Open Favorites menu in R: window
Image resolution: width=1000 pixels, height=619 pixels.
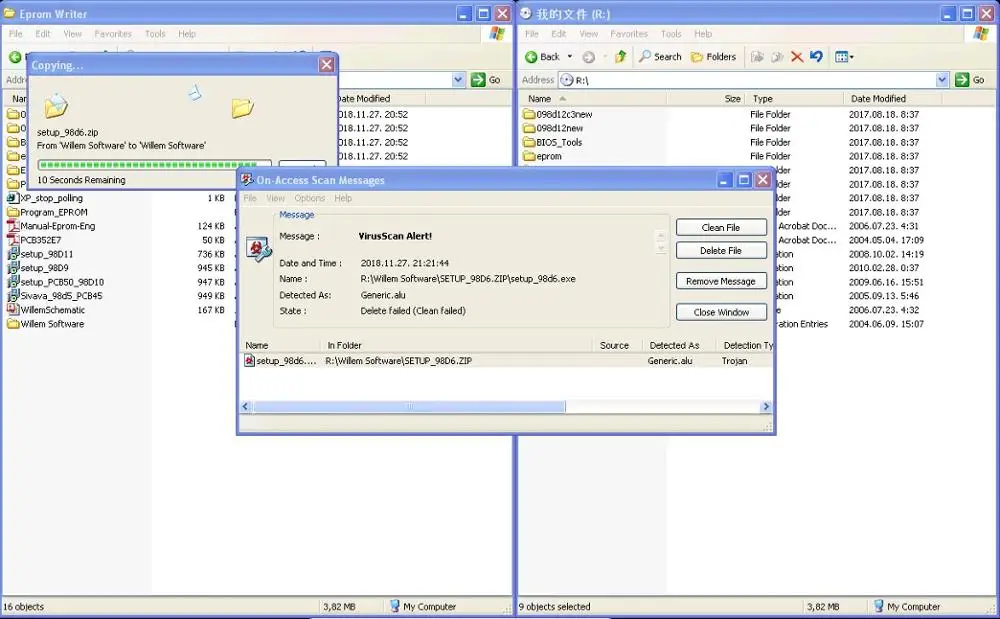pos(629,34)
